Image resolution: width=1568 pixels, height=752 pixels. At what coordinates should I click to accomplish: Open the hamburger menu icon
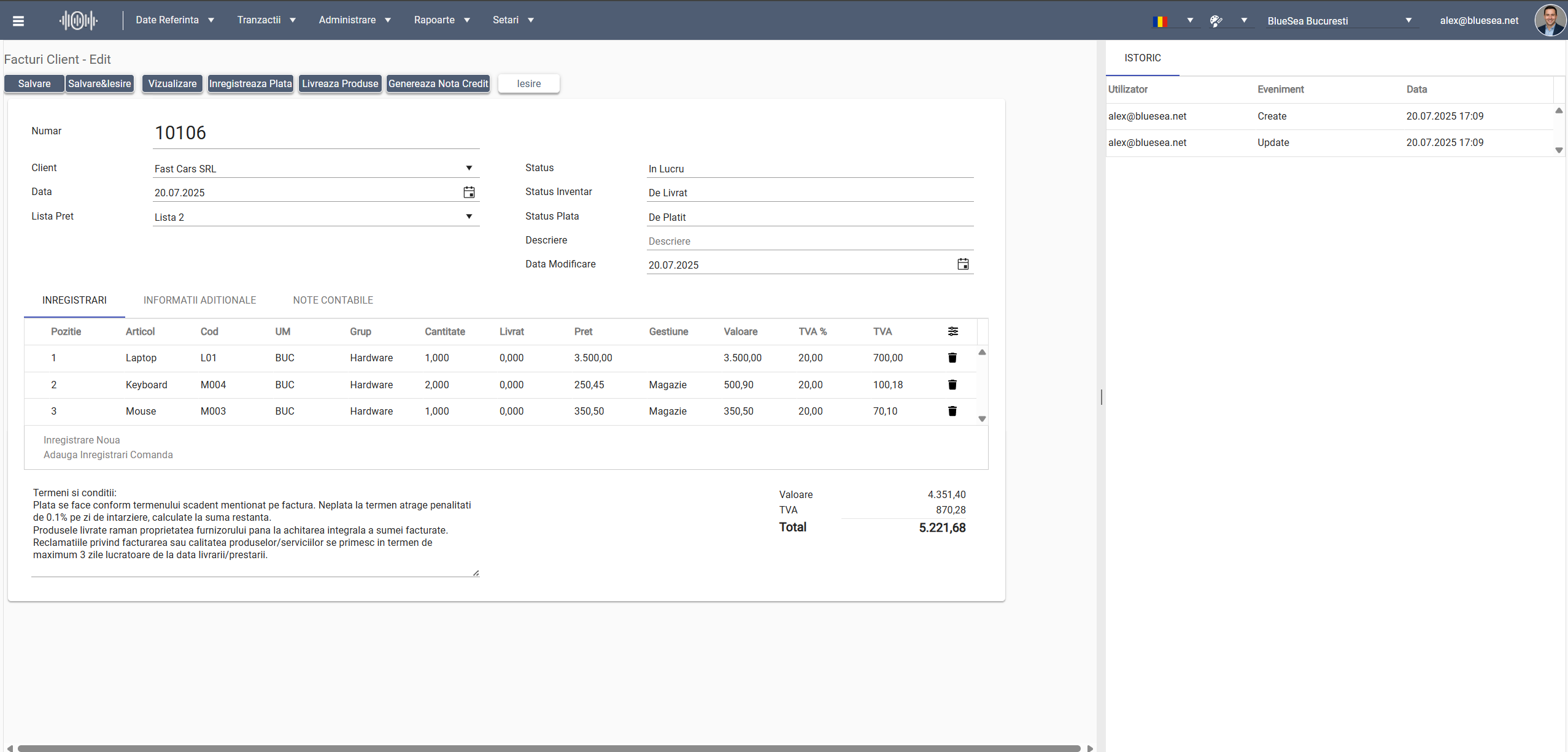coord(18,21)
